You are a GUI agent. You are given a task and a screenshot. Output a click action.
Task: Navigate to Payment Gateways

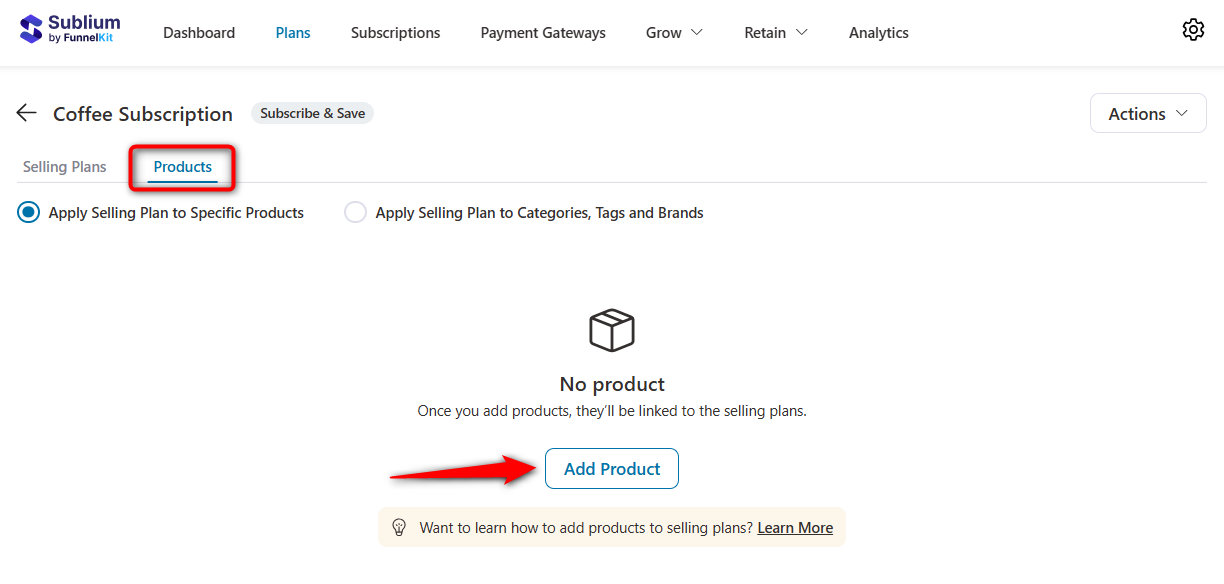coord(542,32)
